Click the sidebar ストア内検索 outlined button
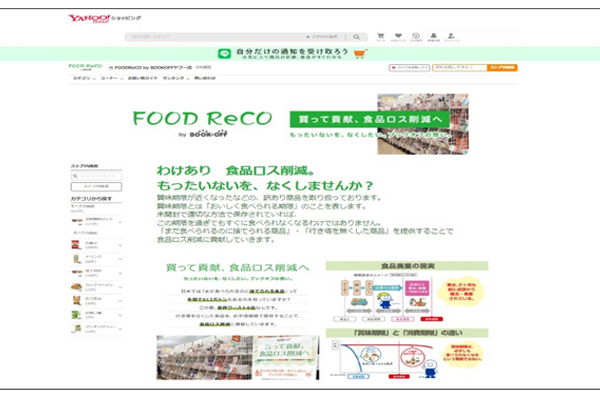The image size is (600, 400). pos(96,186)
